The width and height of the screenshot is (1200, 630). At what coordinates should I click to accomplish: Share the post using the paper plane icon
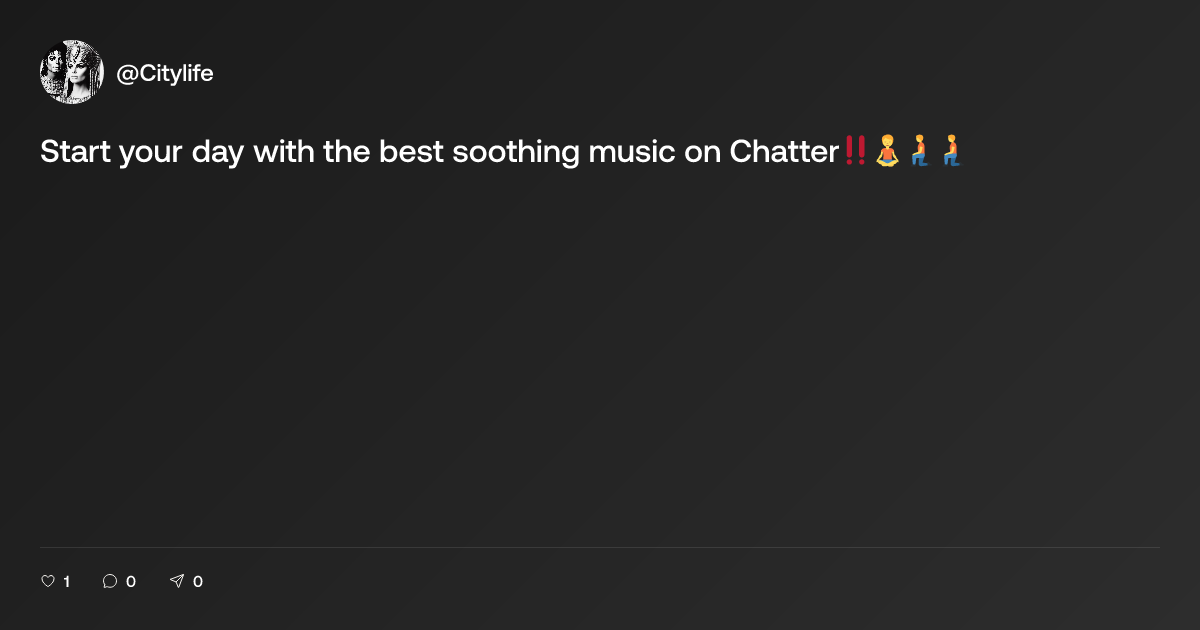point(177,581)
